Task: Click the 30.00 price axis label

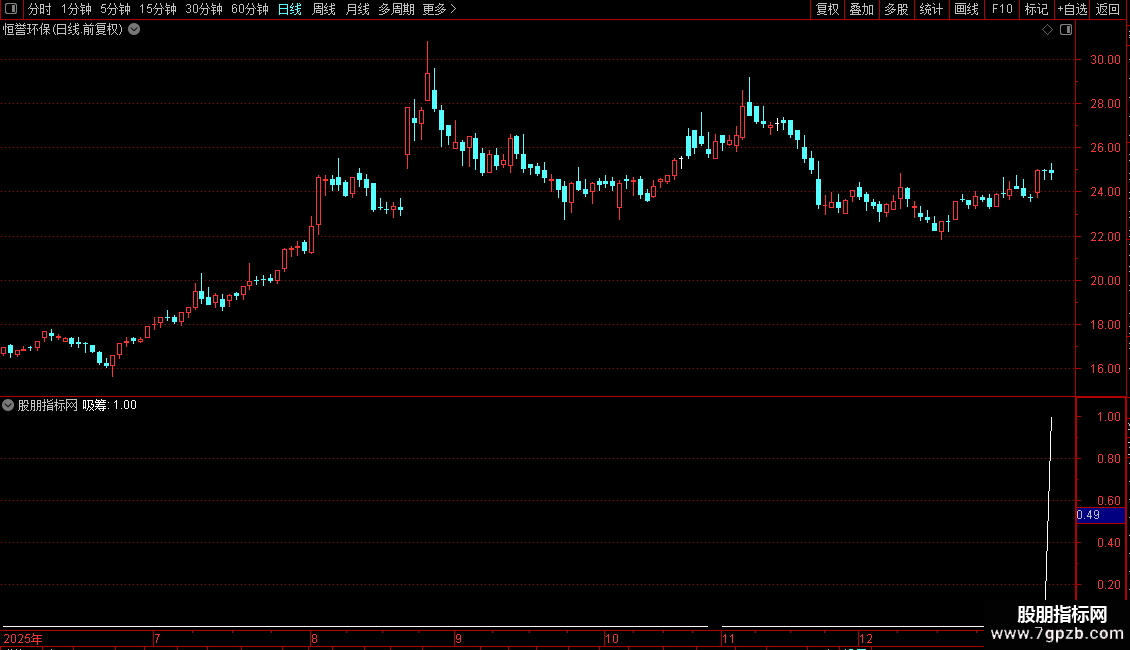Action: point(1105,60)
